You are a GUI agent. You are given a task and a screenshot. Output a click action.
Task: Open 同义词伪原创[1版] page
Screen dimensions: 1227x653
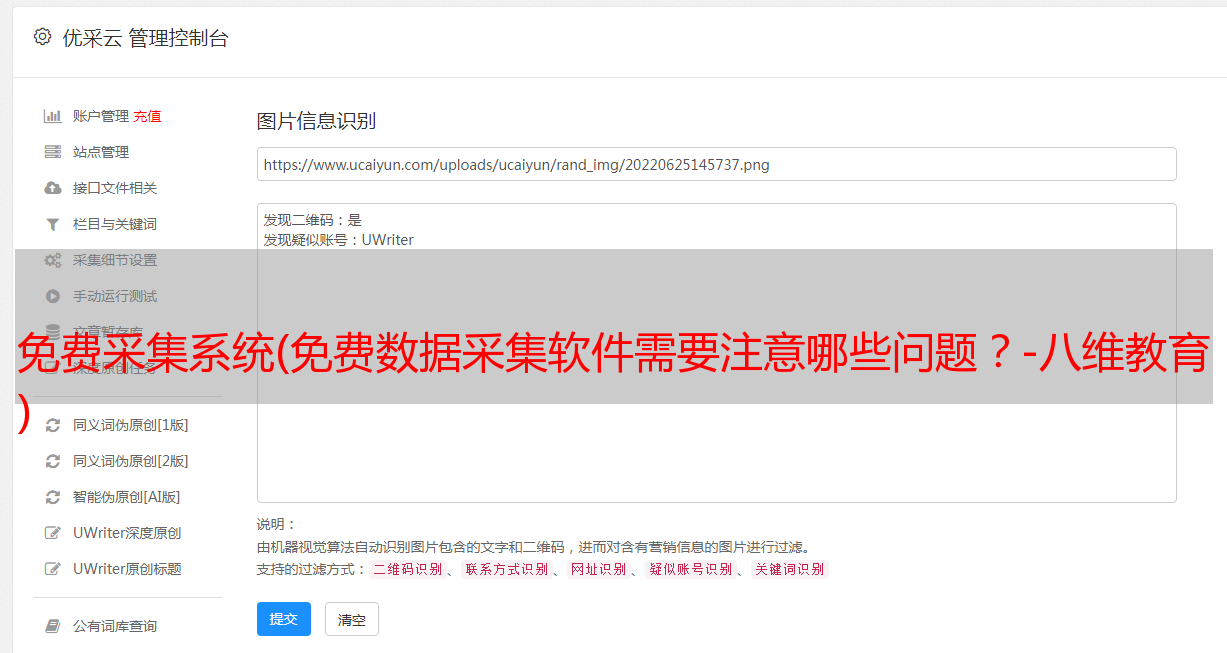tap(131, 425)
